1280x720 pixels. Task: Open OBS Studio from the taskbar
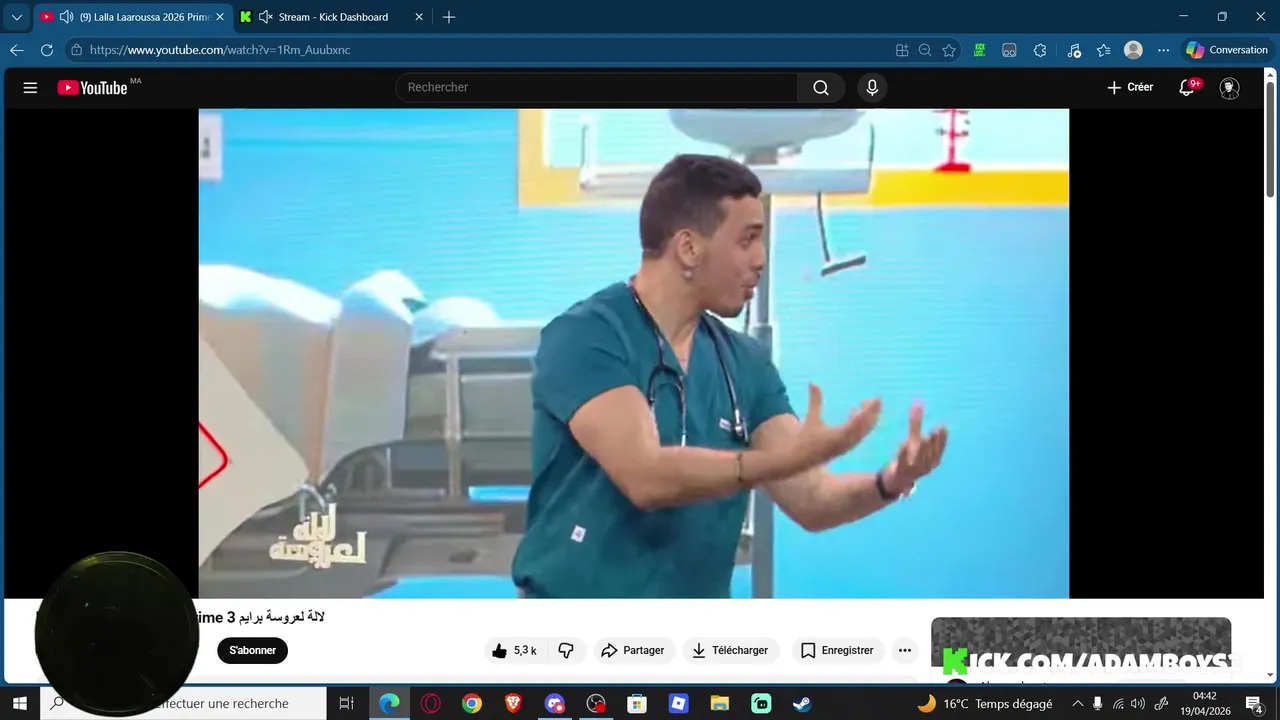(596, 704)
